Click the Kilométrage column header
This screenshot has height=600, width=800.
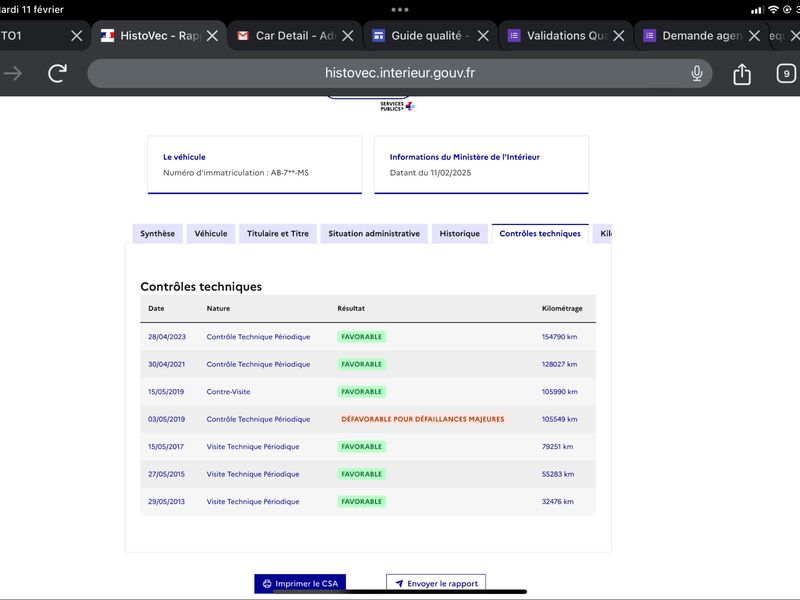[x=562, y=308]
